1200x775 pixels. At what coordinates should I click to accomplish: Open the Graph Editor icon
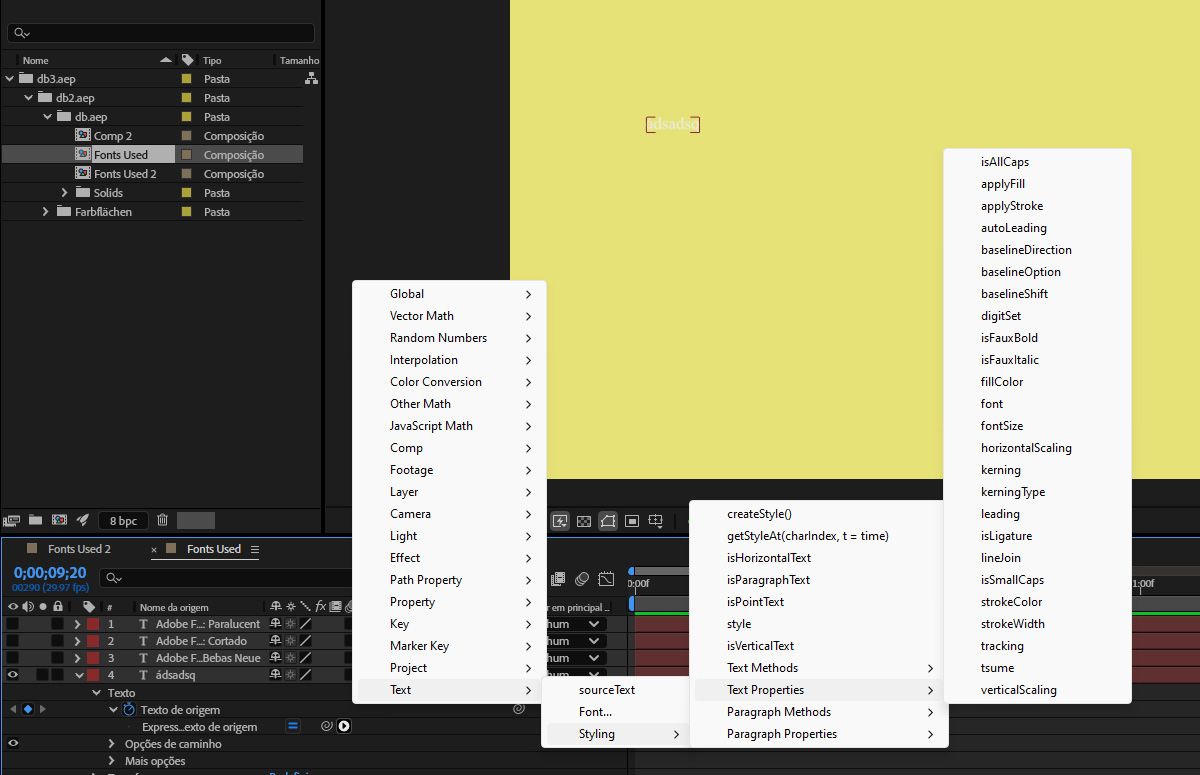click(x=606, y=579)
